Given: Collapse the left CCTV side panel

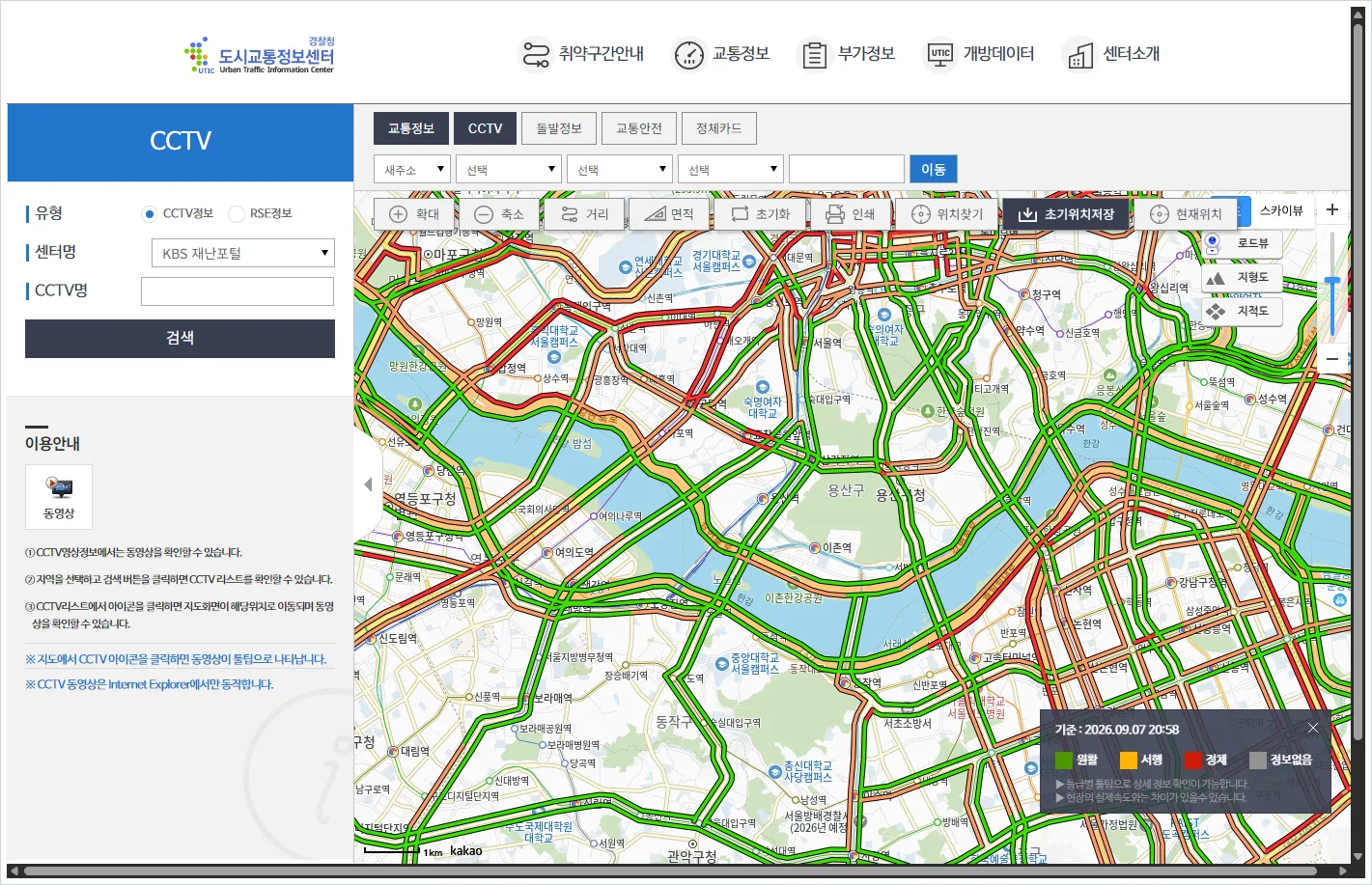Looking at the screenshot, I should pos(368,484).
